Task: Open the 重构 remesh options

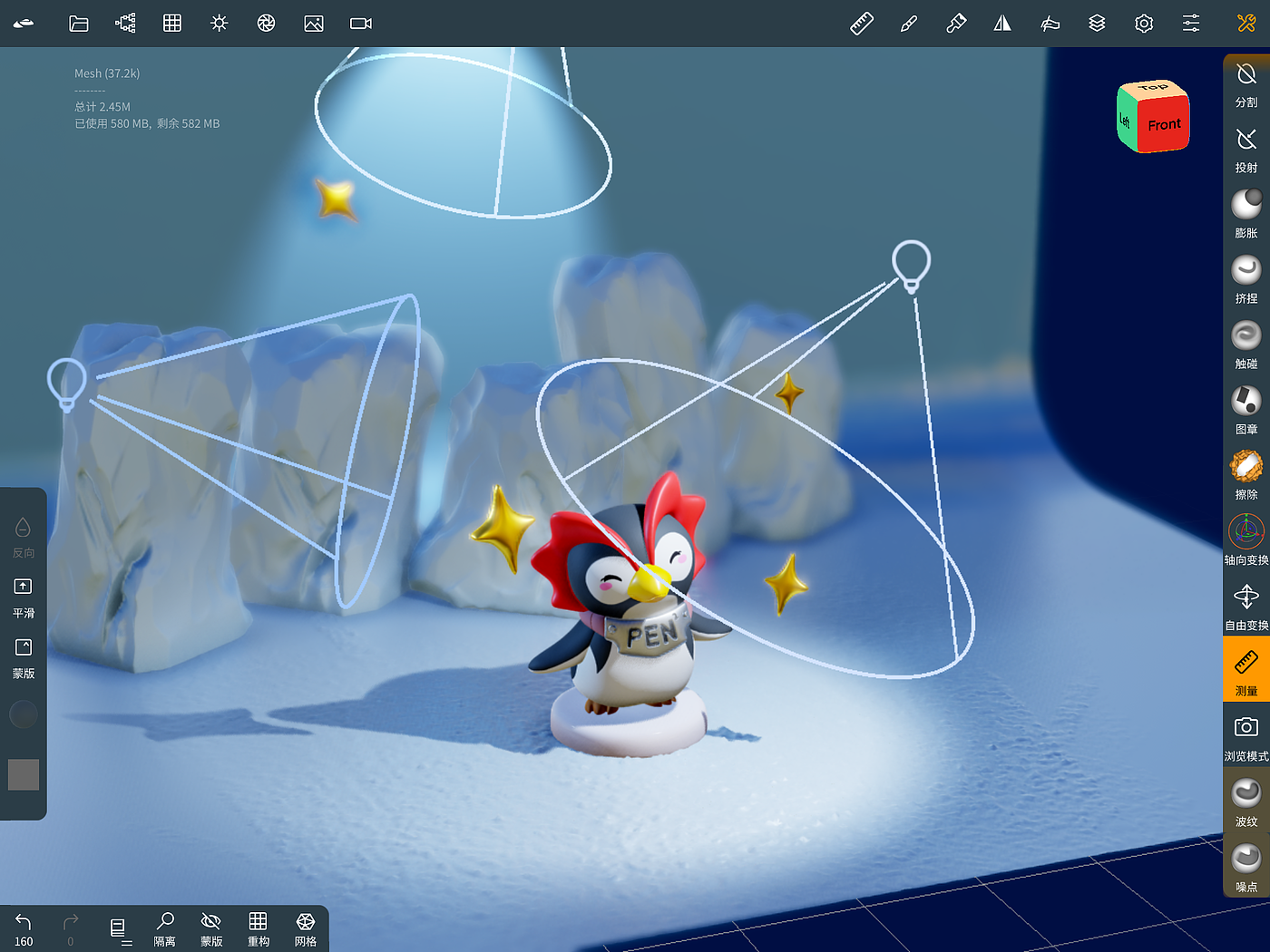Action: (x=259, y=929)
